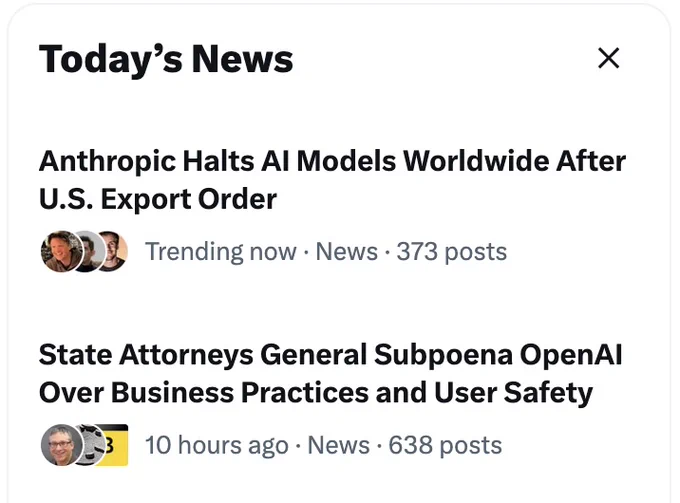680x503 pixels.
Task: Click the Today's News heading
Action: pyautogui.click(x=166, y=59)
